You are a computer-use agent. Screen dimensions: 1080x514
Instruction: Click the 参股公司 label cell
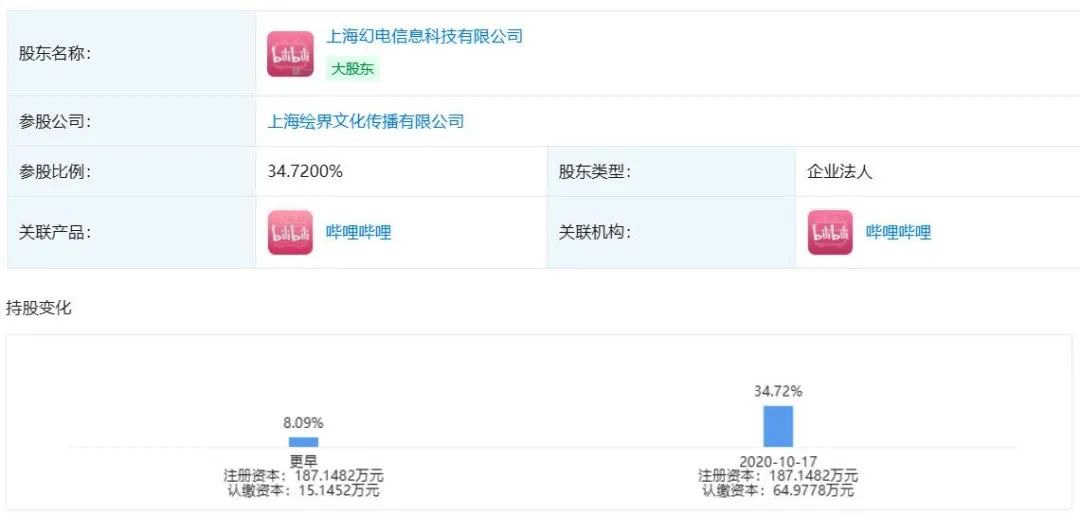pyautogui.click(x=132, y=122)
